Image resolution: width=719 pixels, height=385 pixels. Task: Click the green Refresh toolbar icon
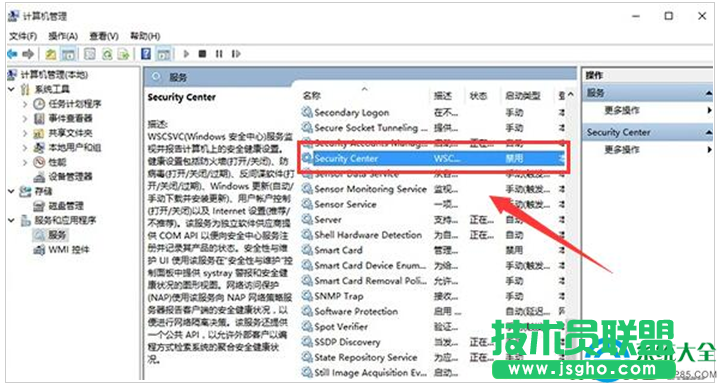click(107, 55)
